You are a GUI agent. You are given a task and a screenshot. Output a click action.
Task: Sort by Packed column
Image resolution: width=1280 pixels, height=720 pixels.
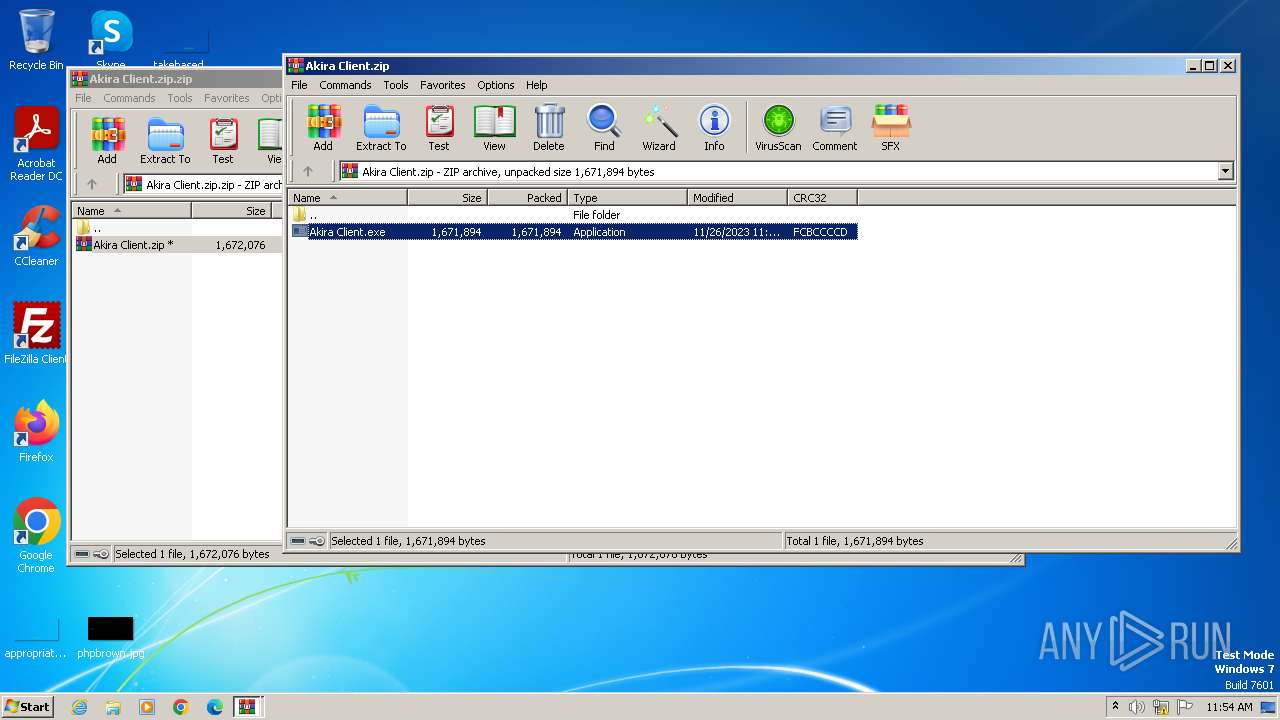pos(527,198)
